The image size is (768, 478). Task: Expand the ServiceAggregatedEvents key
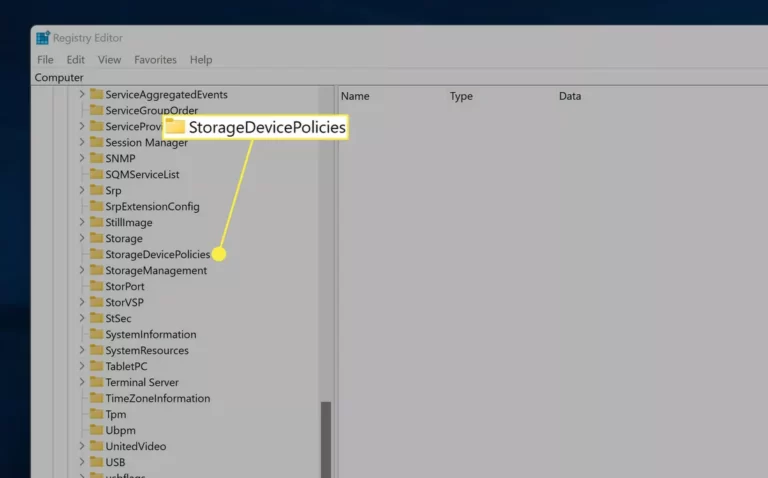click(82, 94)
